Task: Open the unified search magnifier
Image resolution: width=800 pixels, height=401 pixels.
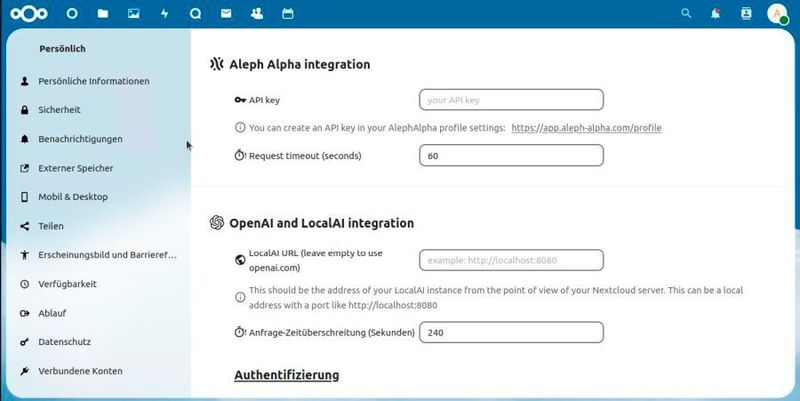Action: (x=686, y=14)
